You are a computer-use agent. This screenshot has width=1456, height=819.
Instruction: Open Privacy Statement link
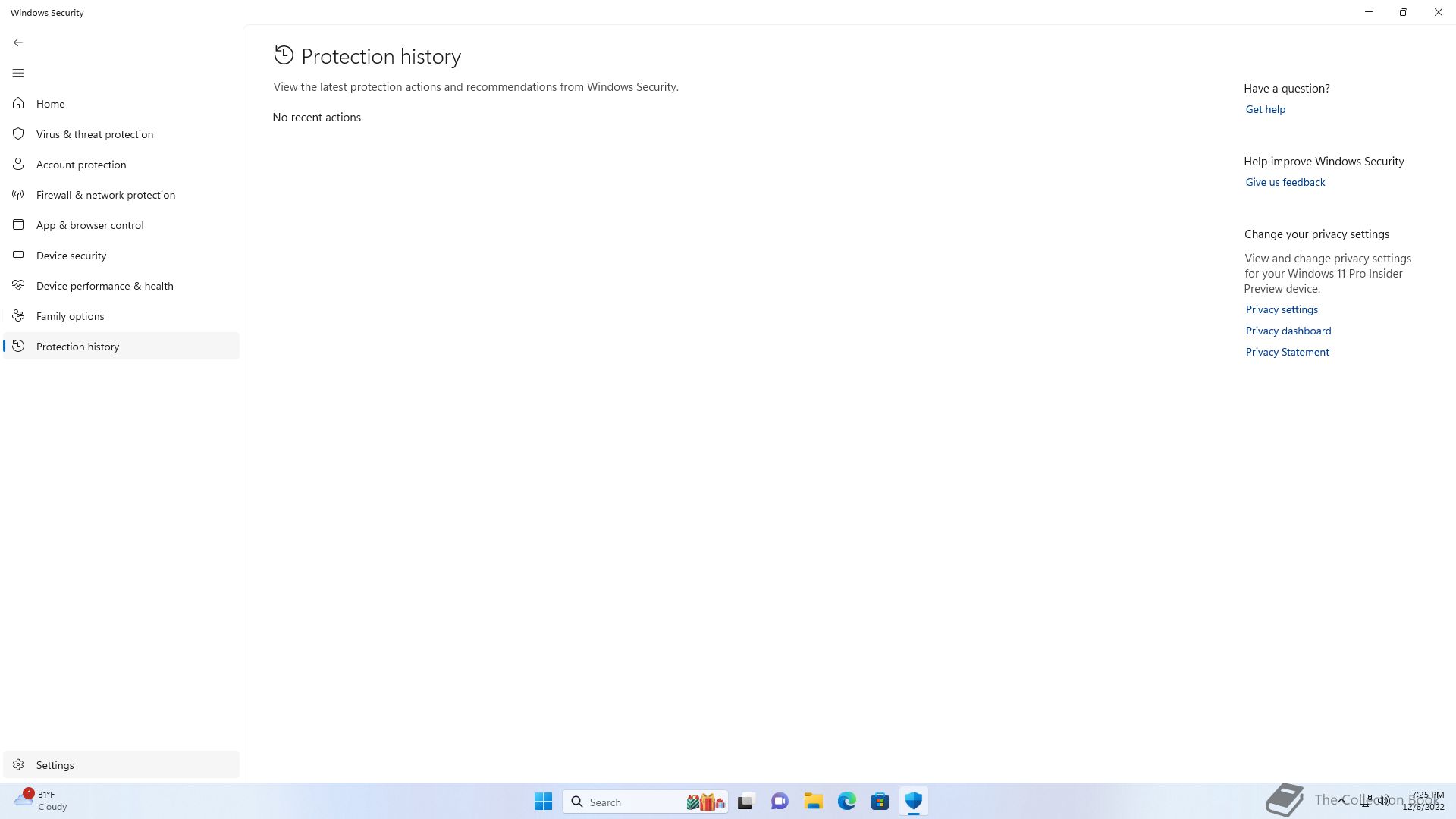pyautogui.click(x=1287, y=352)
